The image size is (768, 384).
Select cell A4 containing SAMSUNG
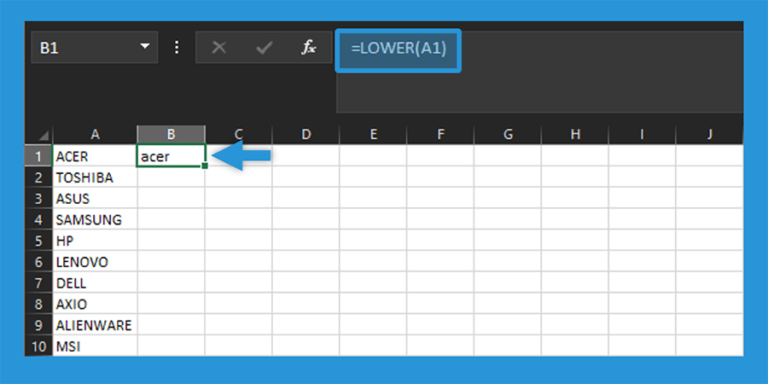[95, 219]
